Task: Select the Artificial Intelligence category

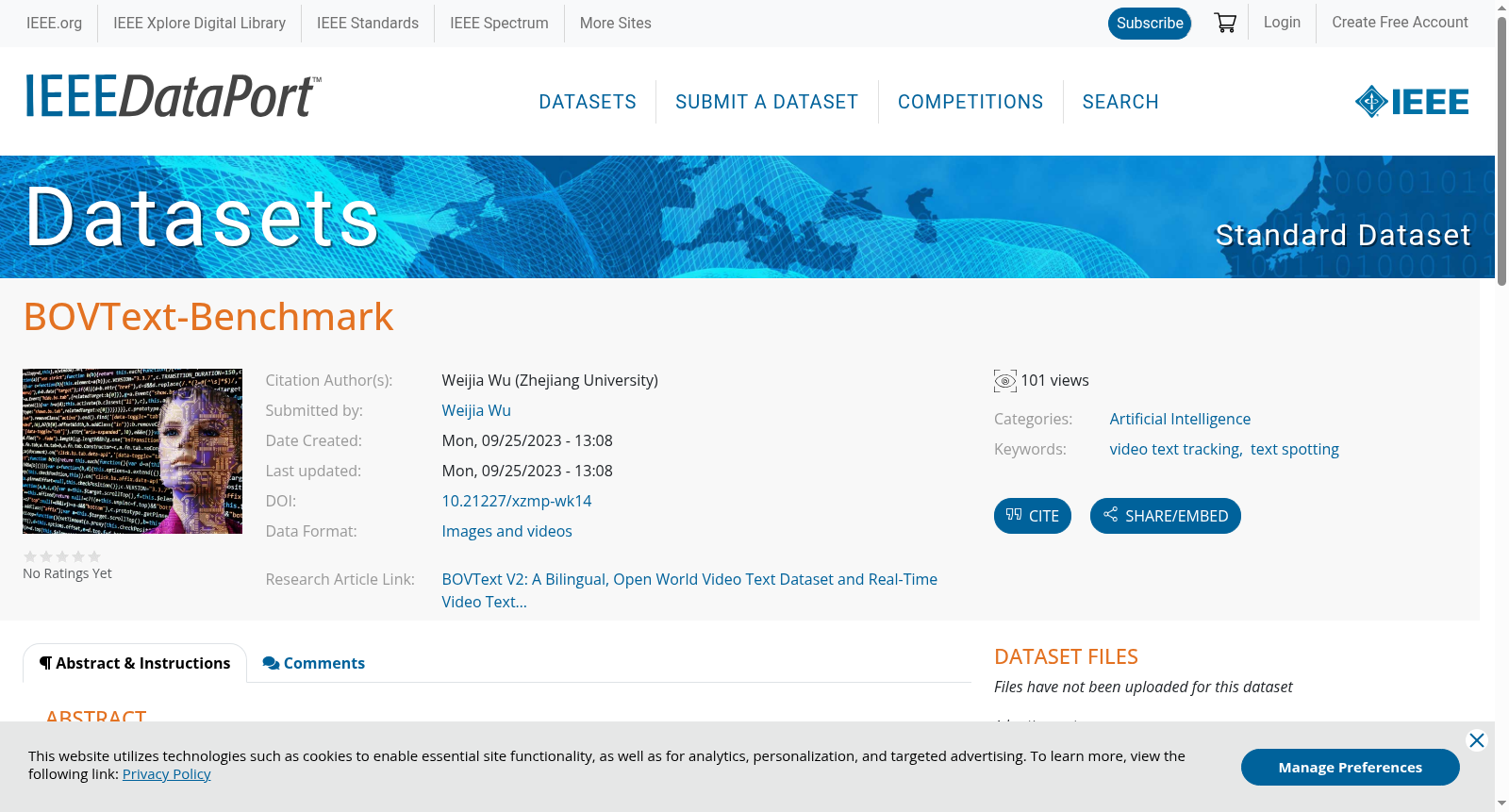Action: (x=1180, y=419)
